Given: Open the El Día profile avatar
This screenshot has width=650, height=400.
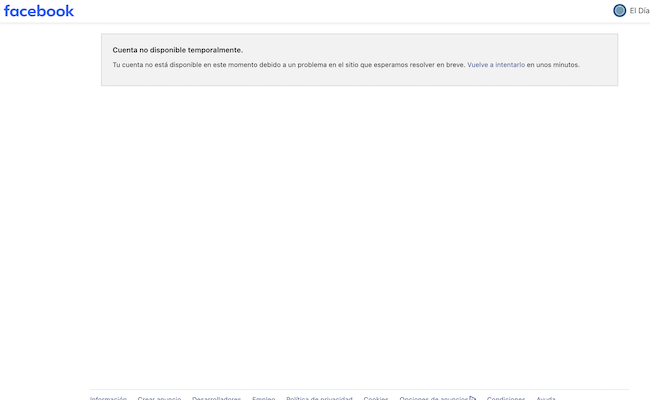Looking at the screenshot, I should (x=619, y=11).
